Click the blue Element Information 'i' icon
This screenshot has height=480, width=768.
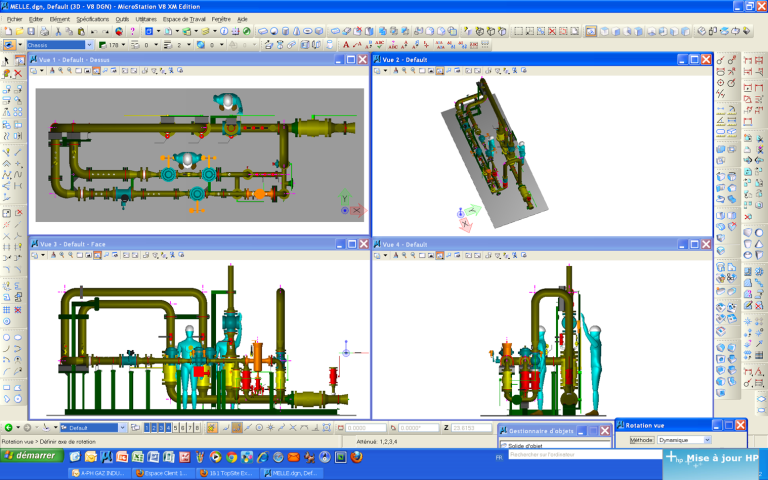click(x=224, y=31)
